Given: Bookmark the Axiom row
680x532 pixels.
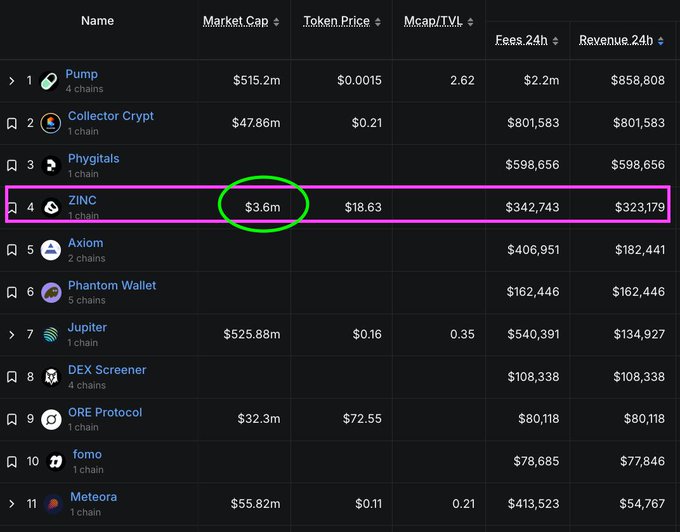Looking at the screenshot, I should click(12, 250).
